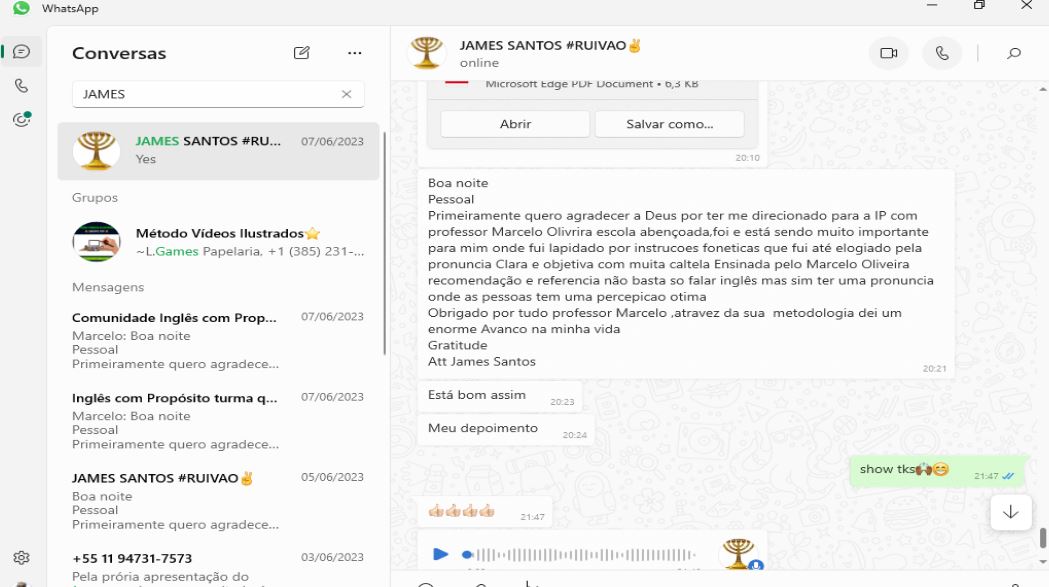The width and height of the screenshot is (1049, 587).
Task: Restore down the WhatsApp window
Action: (x=979, y=5)
